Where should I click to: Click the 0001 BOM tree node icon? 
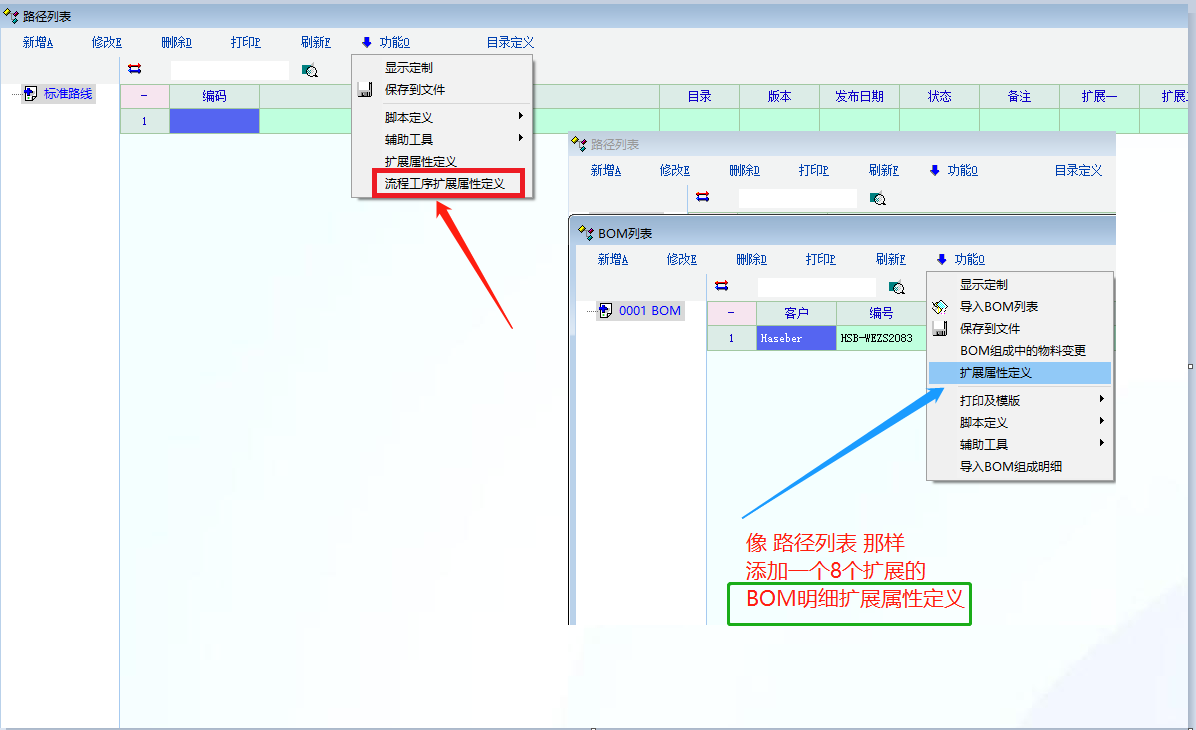[x=605, y=311]
